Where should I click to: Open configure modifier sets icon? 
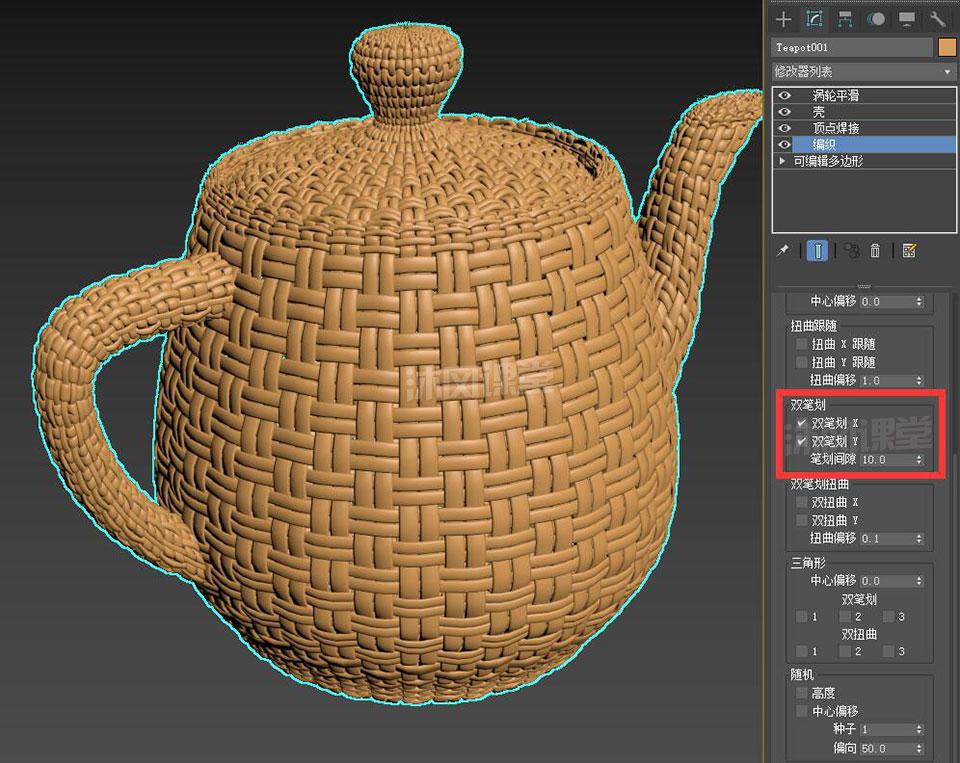point(909,250)
